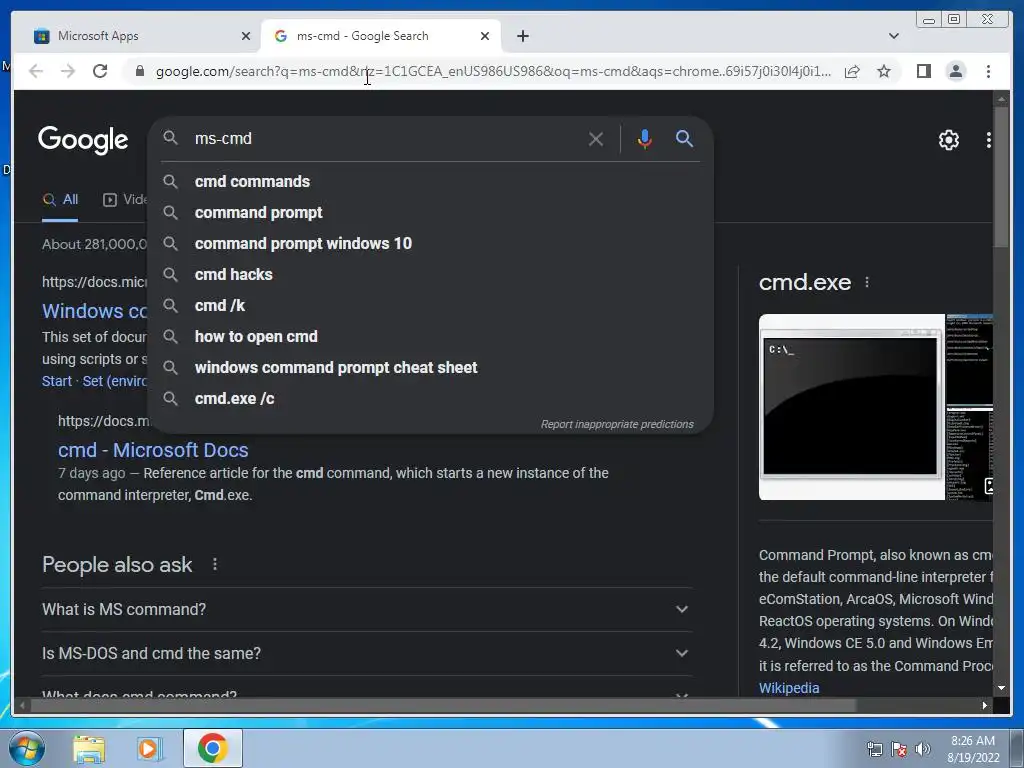This screenshot has height=768, width=1024.
Task: Choose how to open cmd suggestion
Action: click(431, 336)
